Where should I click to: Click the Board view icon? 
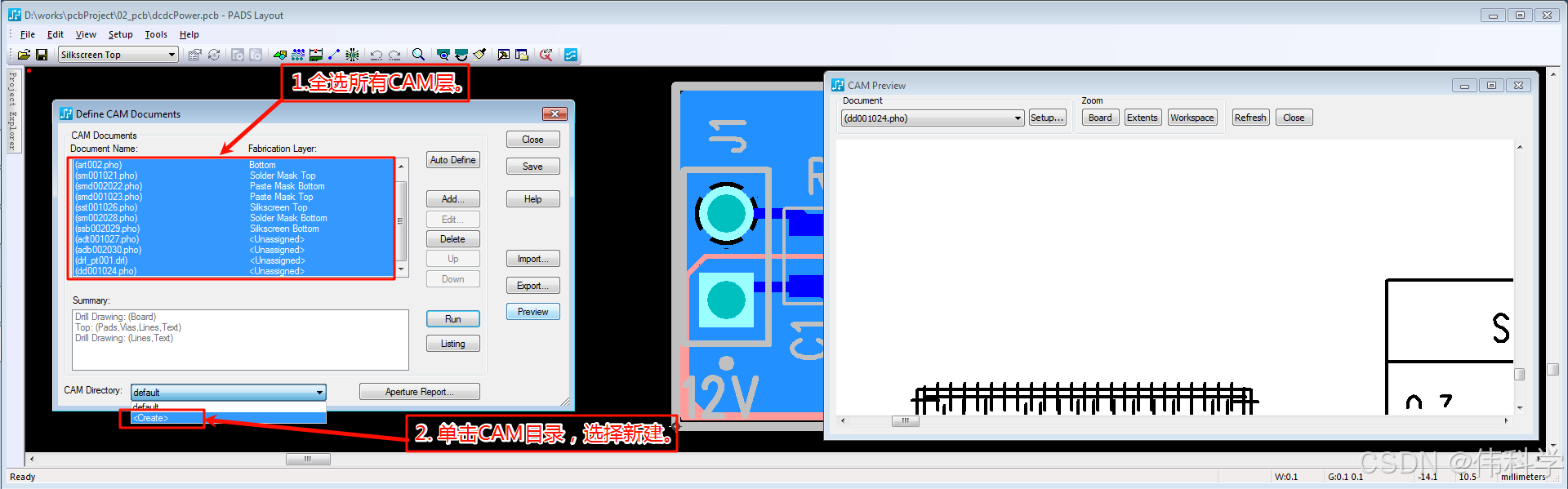click(x=443, y=55)
